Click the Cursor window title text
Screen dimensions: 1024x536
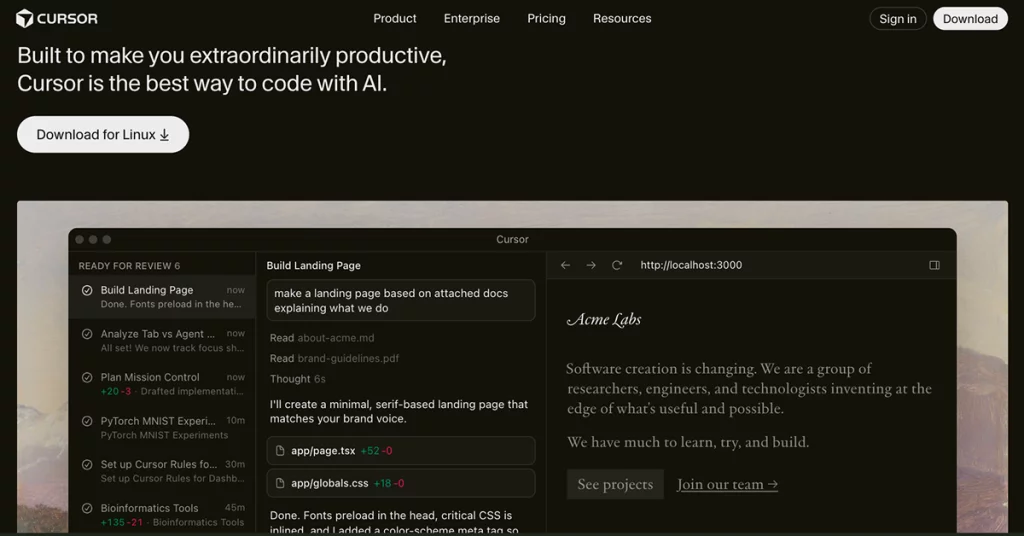pyautogui.click(x=513, y=240)
